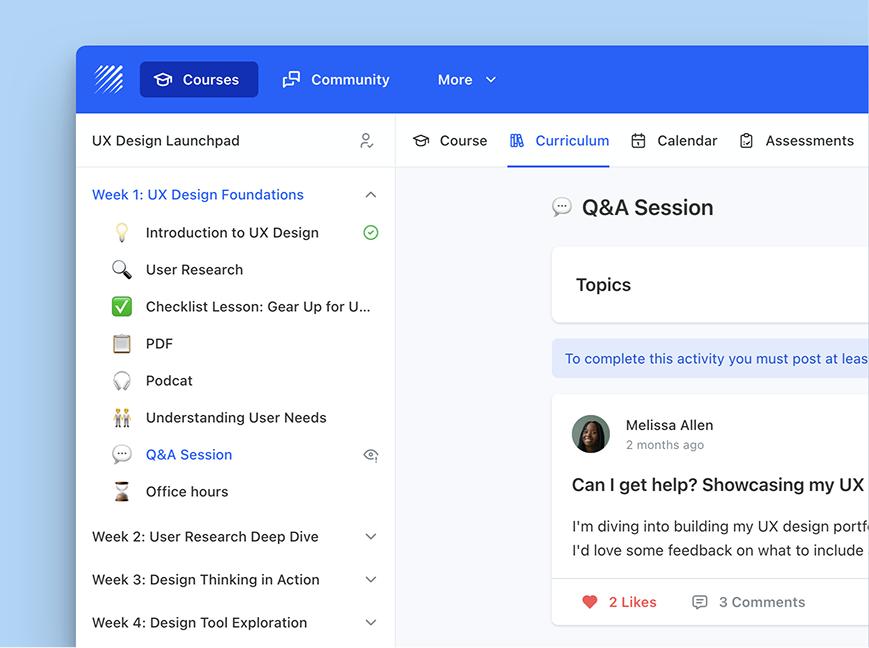869x648 pixels.
Task: Open the 3 Comments on Melissa Allen's post
Action: click(x=748, y=601)
